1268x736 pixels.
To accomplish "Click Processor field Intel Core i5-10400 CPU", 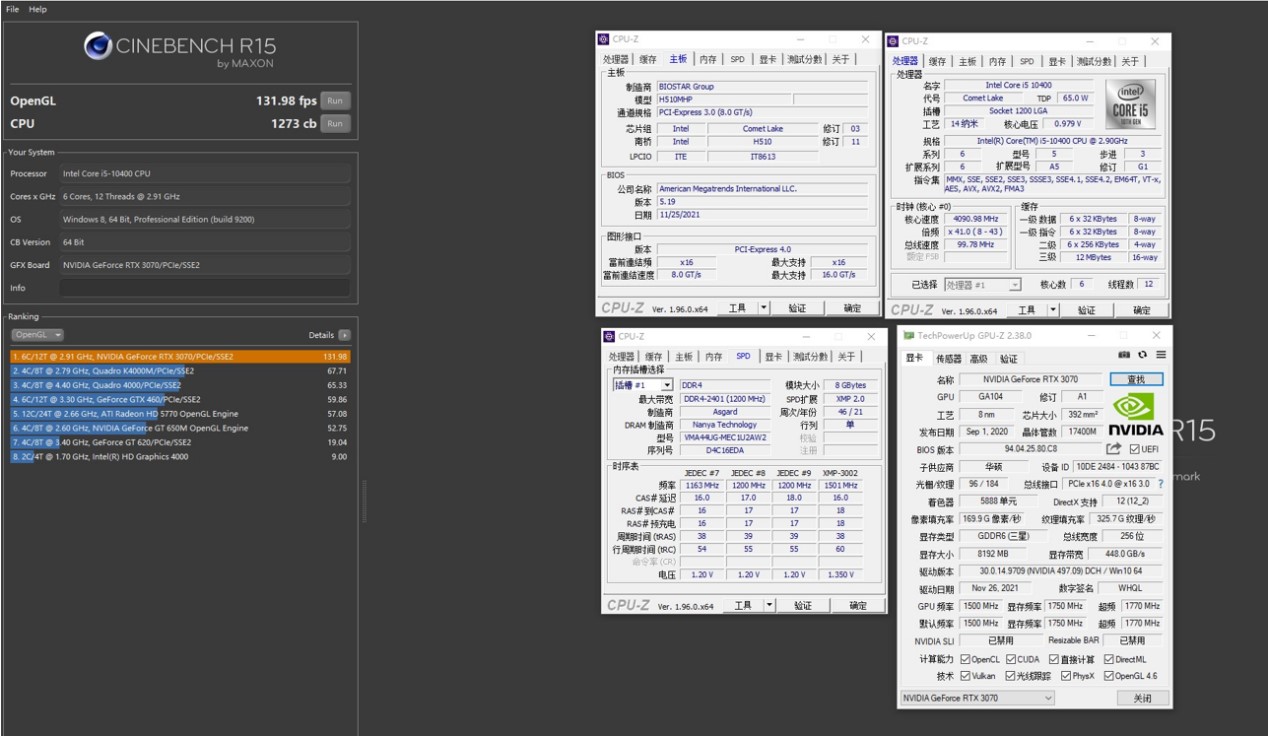I will coord(205,173).
